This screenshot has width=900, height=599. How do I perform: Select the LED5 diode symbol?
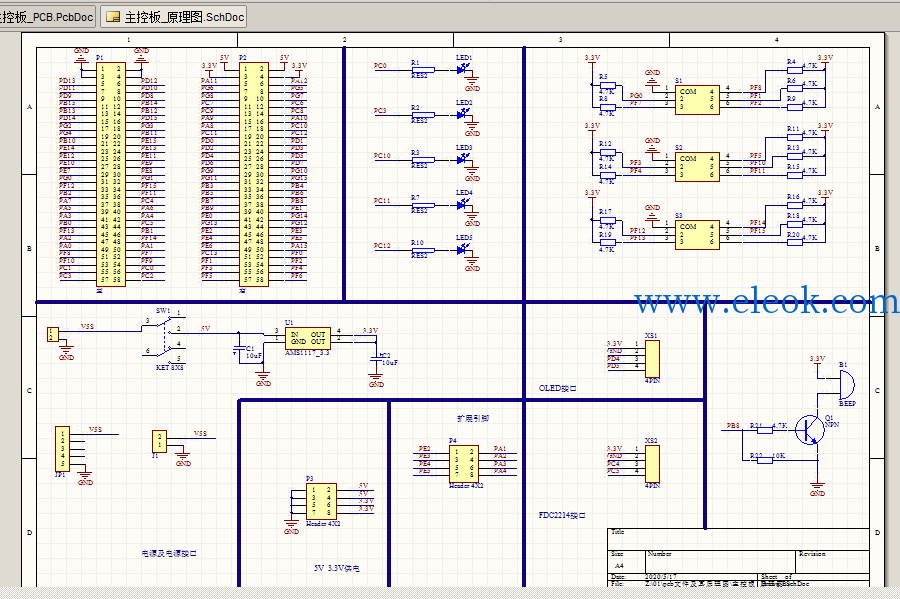tap(463, 249)
